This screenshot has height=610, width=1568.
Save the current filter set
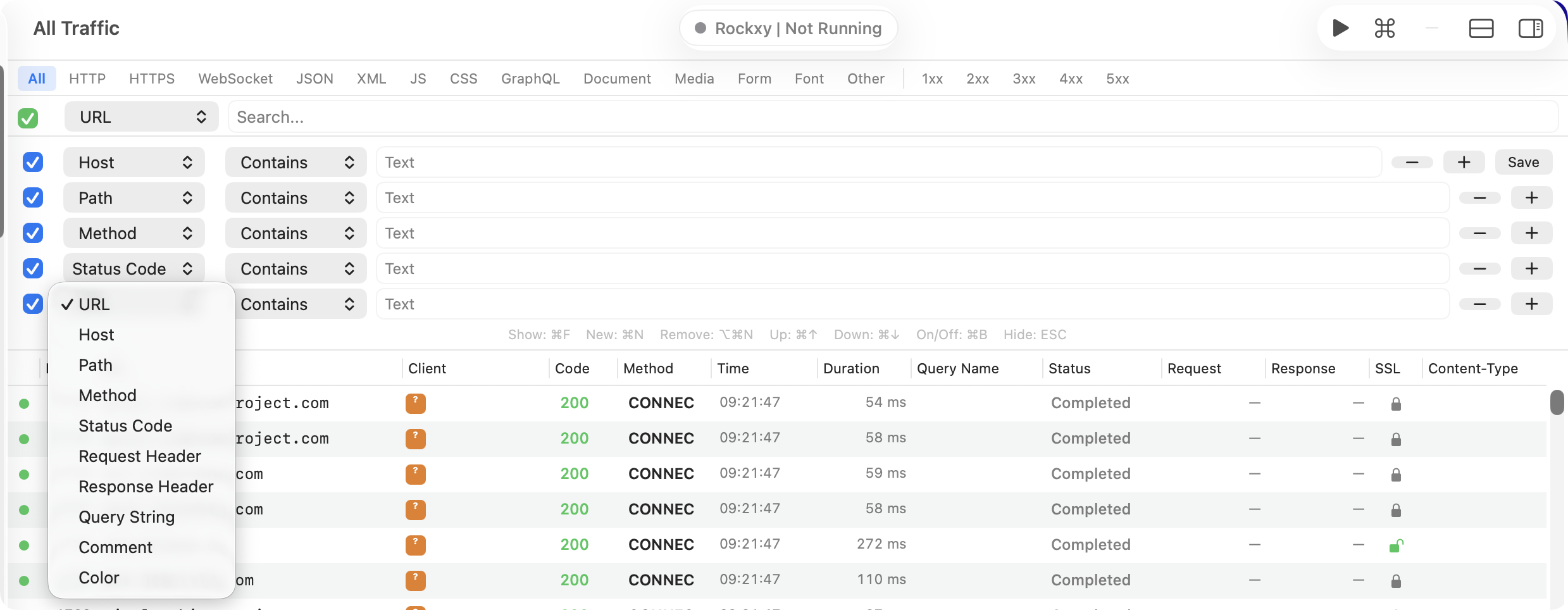tap(1523, 163)
